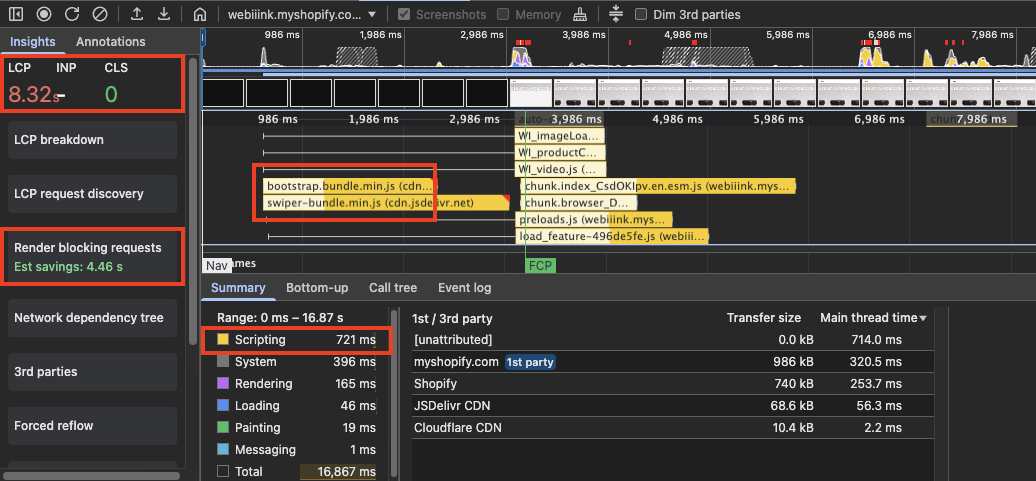Click the yellow Scripting color swatch
The image size is (1036, 481).
pyautogui.click(x=222, y=340)
